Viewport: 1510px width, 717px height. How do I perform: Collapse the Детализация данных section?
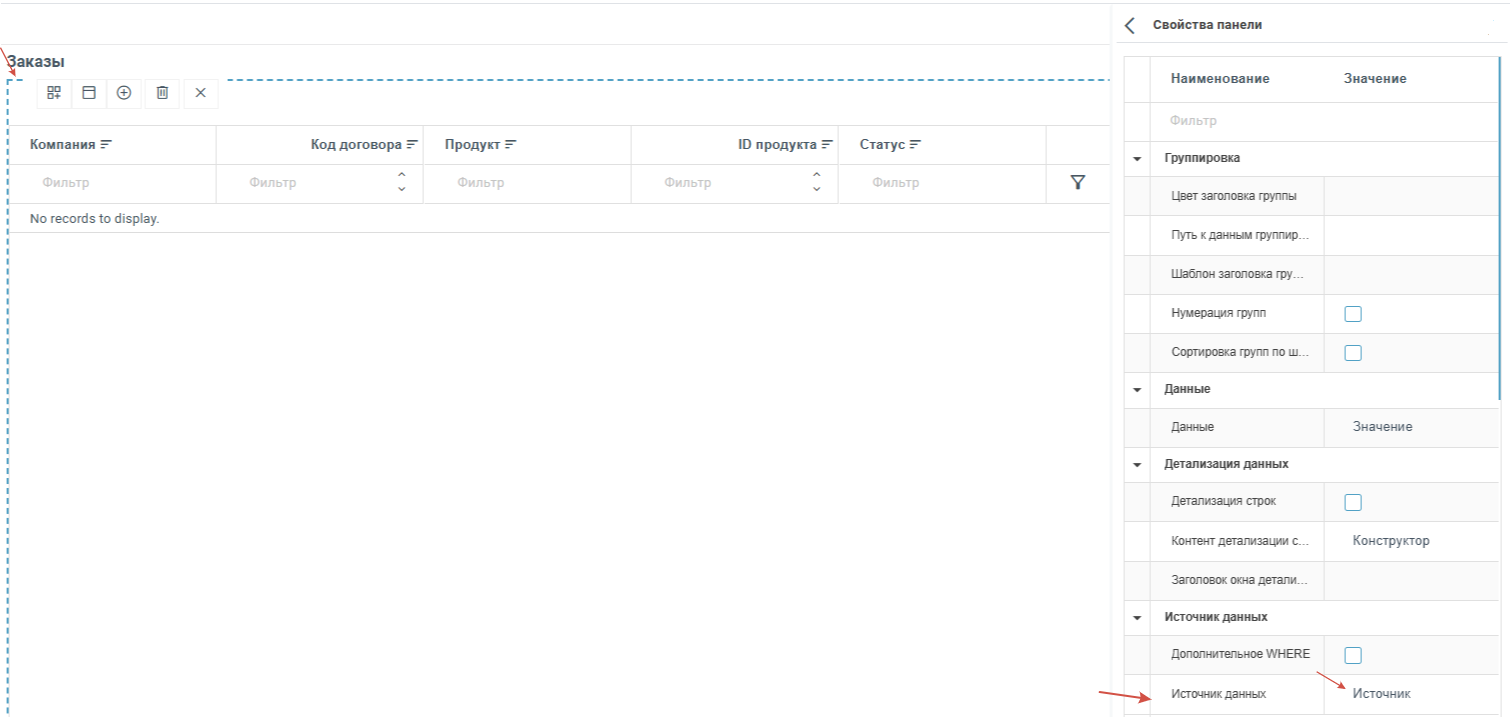pyautogui.click(x=1137, y=465)
